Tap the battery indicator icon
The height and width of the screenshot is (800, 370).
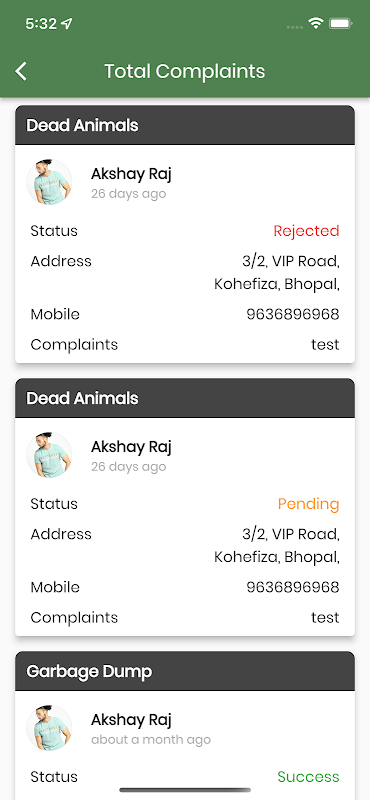pos(340,23)
